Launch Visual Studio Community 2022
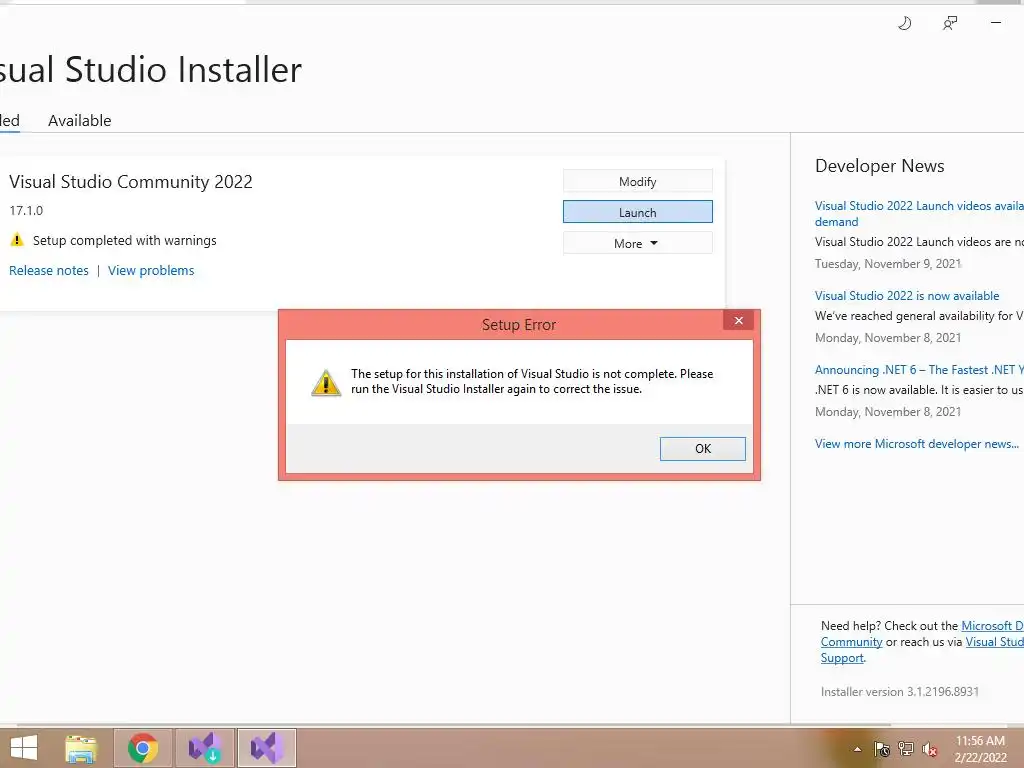 (637, 212)
